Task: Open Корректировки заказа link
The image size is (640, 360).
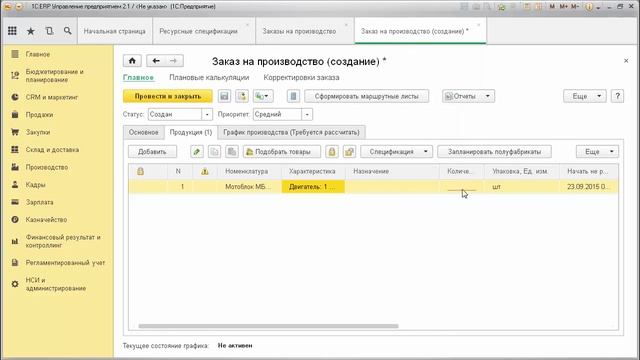Action: point(301,78)
